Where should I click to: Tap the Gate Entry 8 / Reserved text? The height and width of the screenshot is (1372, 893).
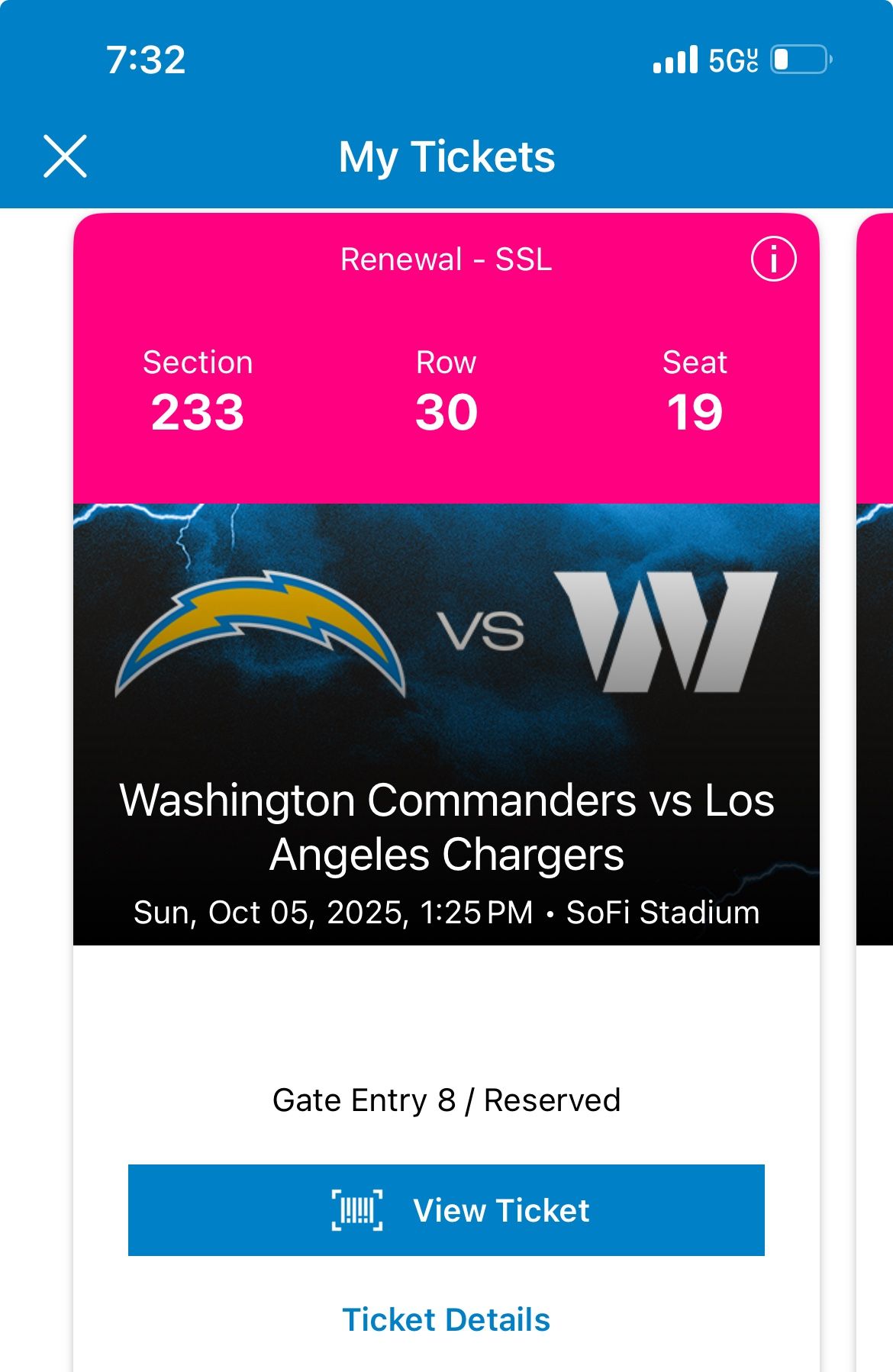pos(446,1100)
